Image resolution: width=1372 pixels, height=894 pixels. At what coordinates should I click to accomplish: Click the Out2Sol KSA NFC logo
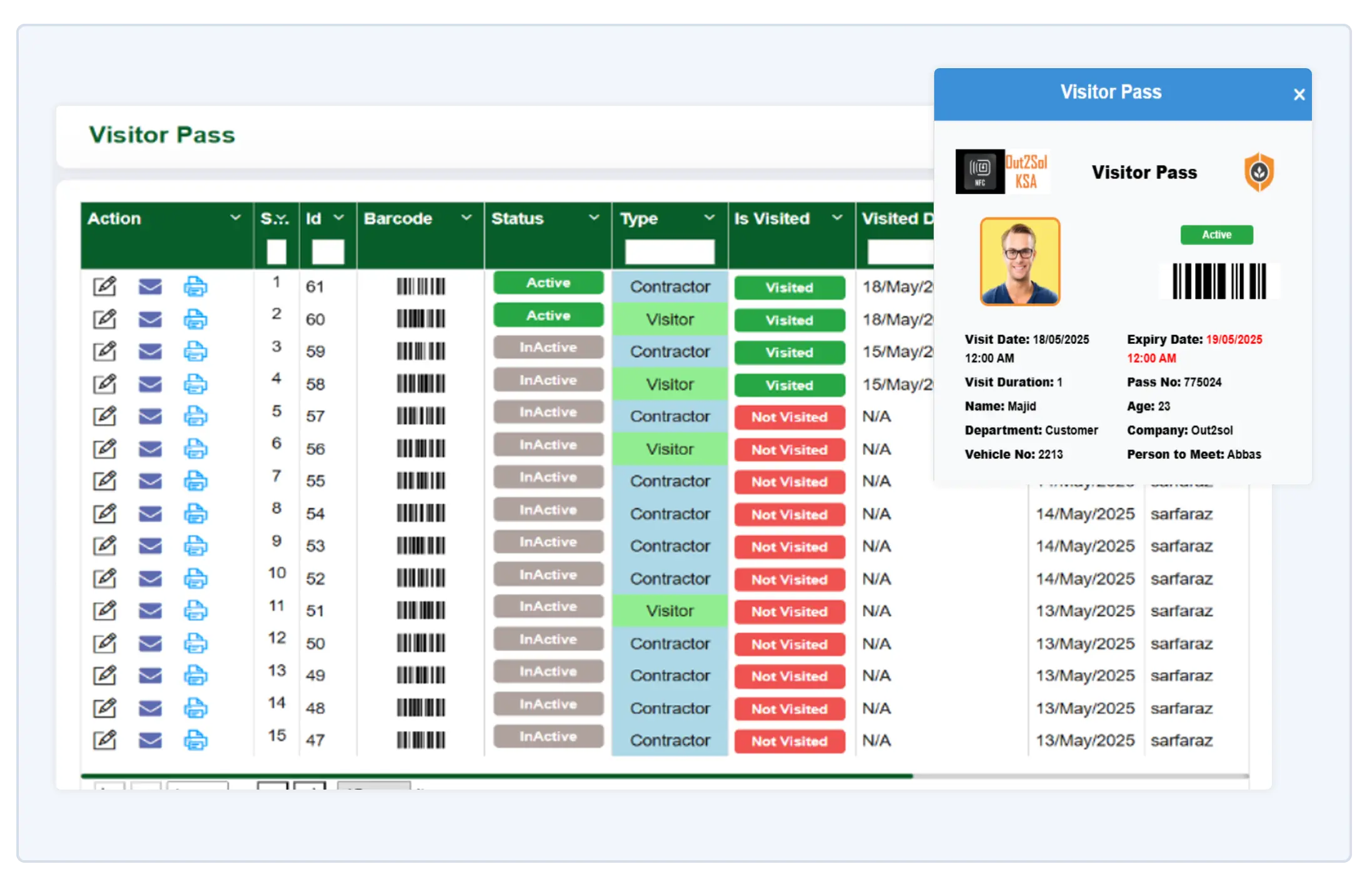pos(1002,172)
